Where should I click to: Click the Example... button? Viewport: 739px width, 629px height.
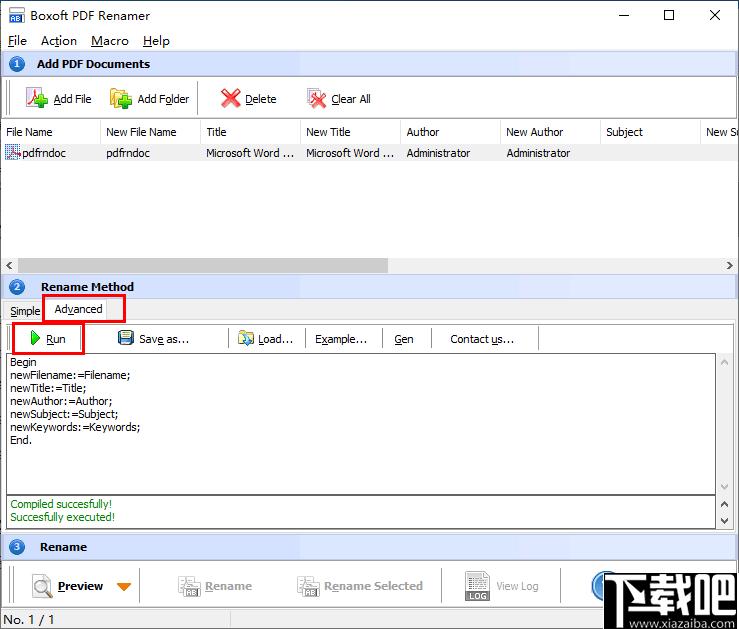[x=341, y=339]
